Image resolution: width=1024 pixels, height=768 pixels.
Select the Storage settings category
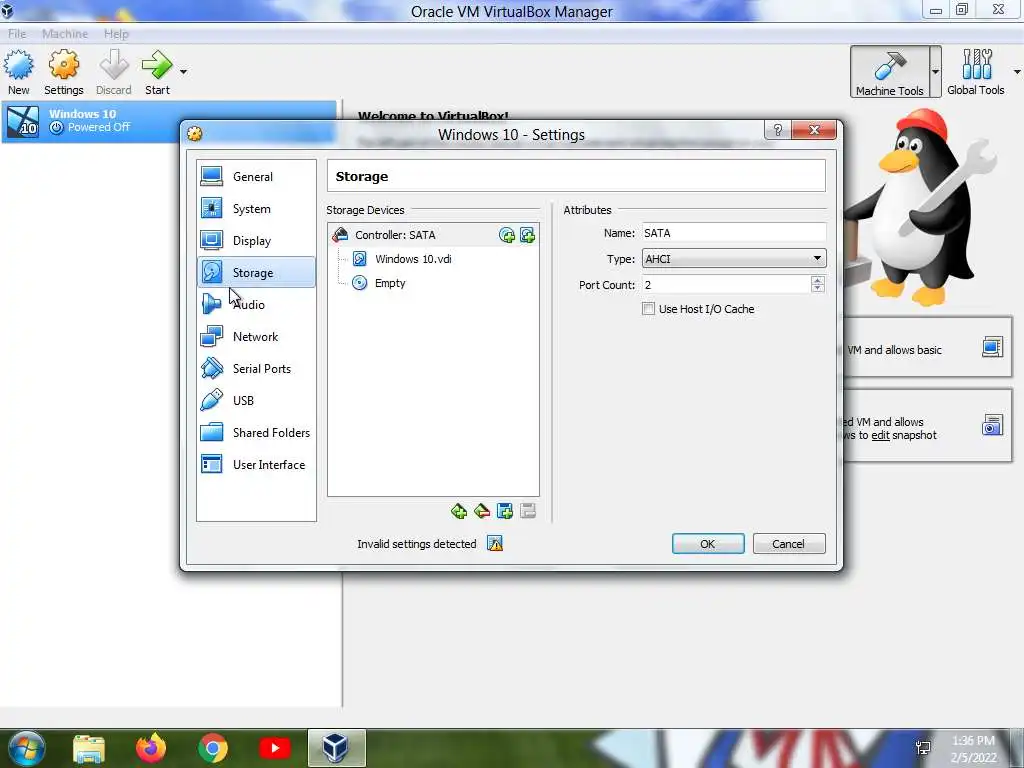tap(256, 272)
